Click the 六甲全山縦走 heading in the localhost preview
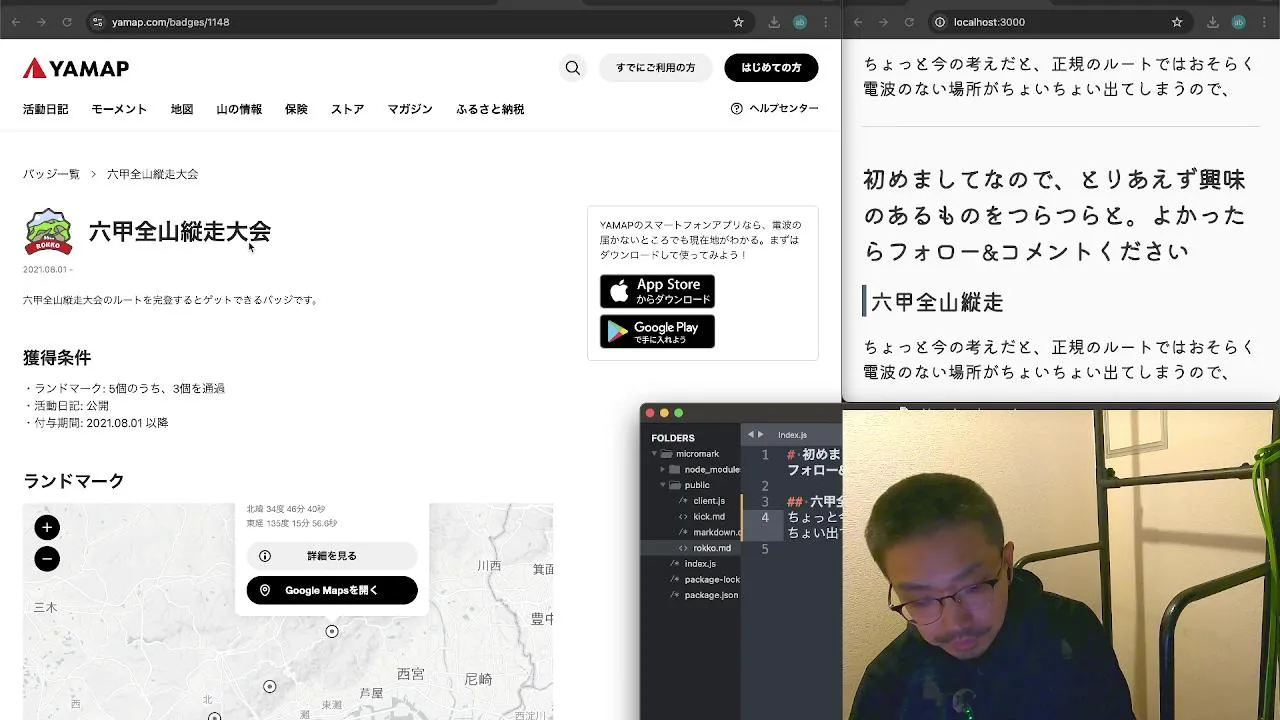The width and height of the screenshot is (1280, 720). pos(937,302)
